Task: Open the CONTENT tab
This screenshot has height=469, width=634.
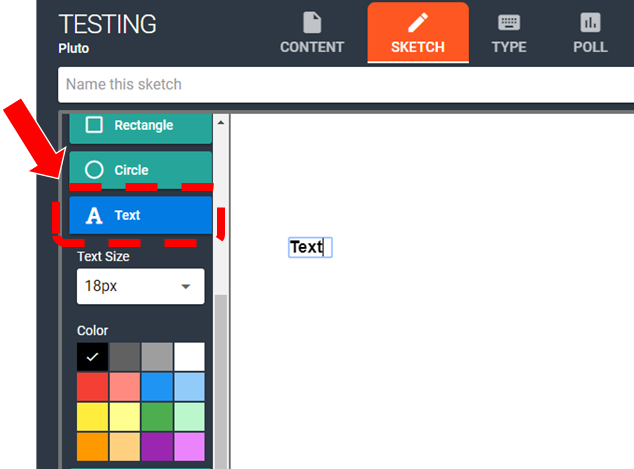Action: pos(312,33)
